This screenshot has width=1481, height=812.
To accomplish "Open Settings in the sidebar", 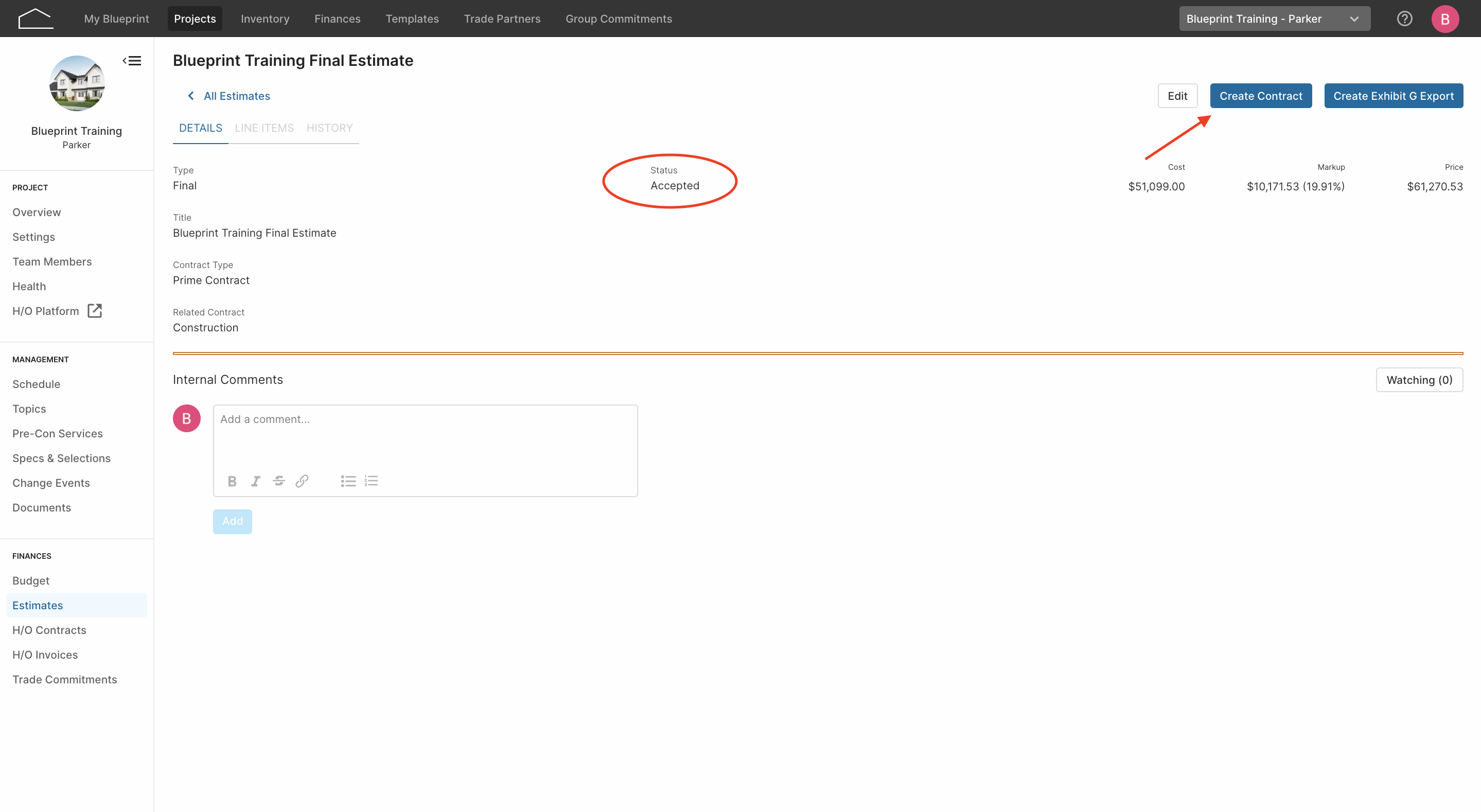I will [34, 237].
